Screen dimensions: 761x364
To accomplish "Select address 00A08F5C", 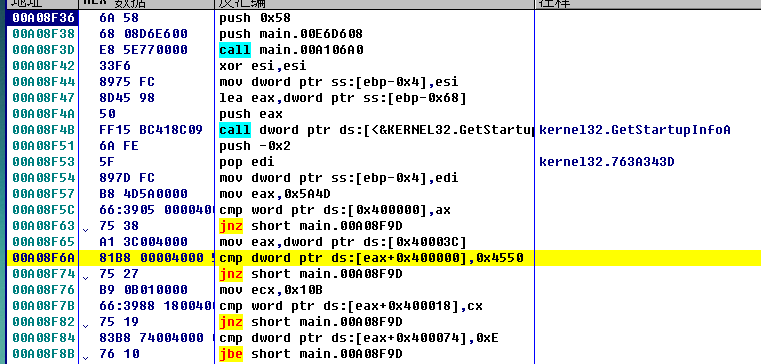I will 44,210.
